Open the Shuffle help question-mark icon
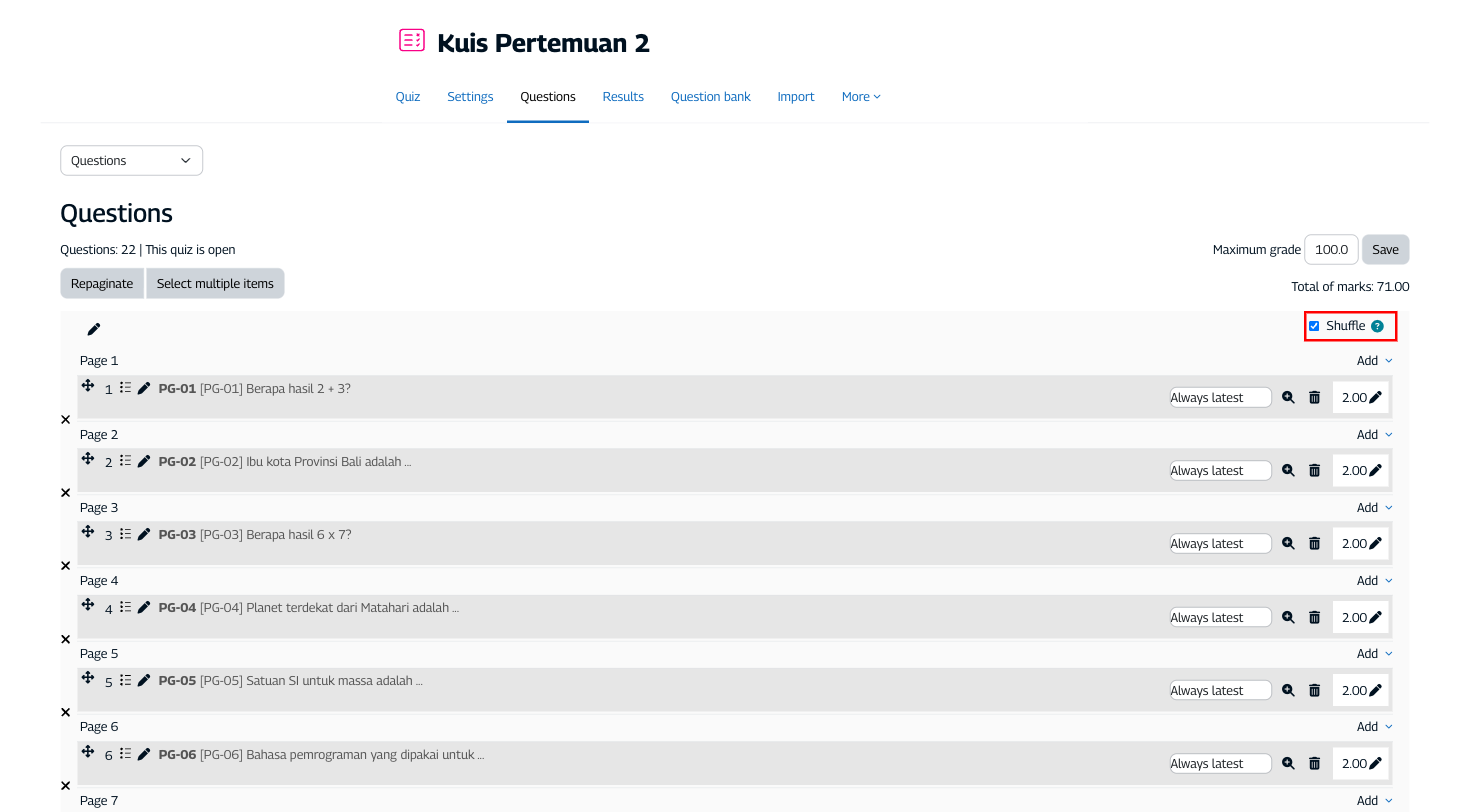This screenshot has height=812, width=1470. click(1377, 326)
